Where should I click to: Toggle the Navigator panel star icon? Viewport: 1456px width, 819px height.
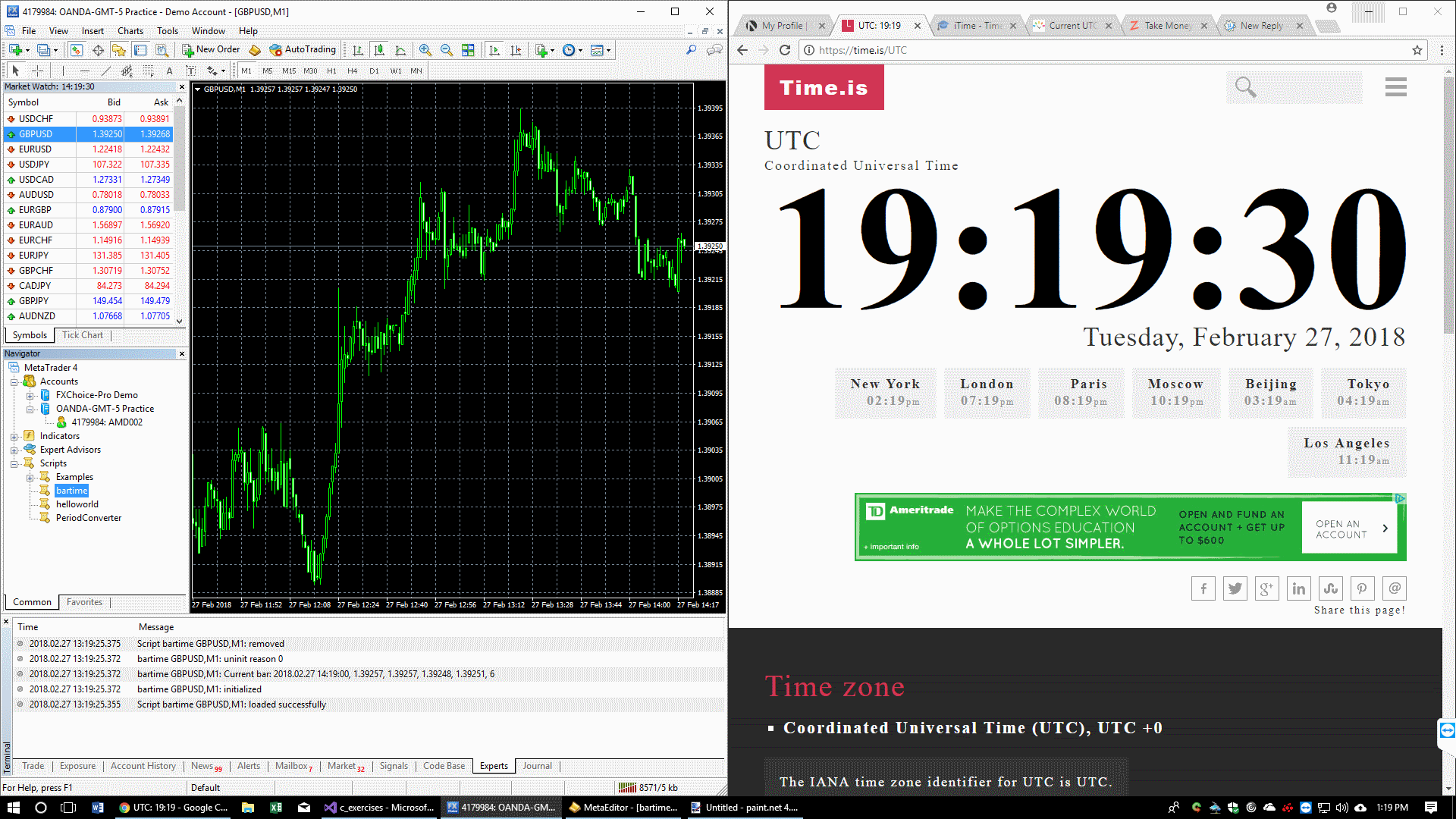119,50
